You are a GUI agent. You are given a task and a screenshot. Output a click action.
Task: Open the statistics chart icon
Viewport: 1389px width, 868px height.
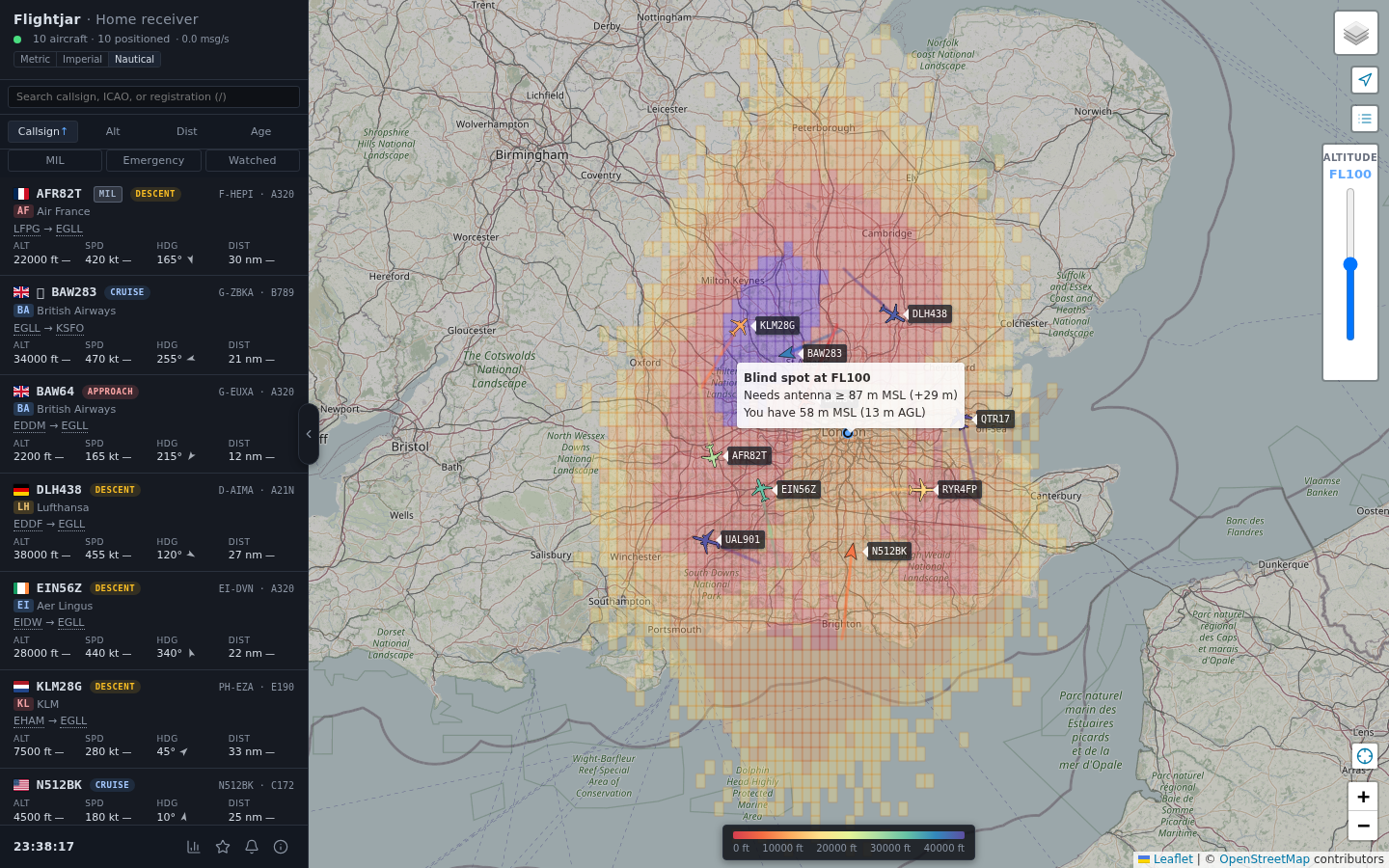click(x=193, y=847)
